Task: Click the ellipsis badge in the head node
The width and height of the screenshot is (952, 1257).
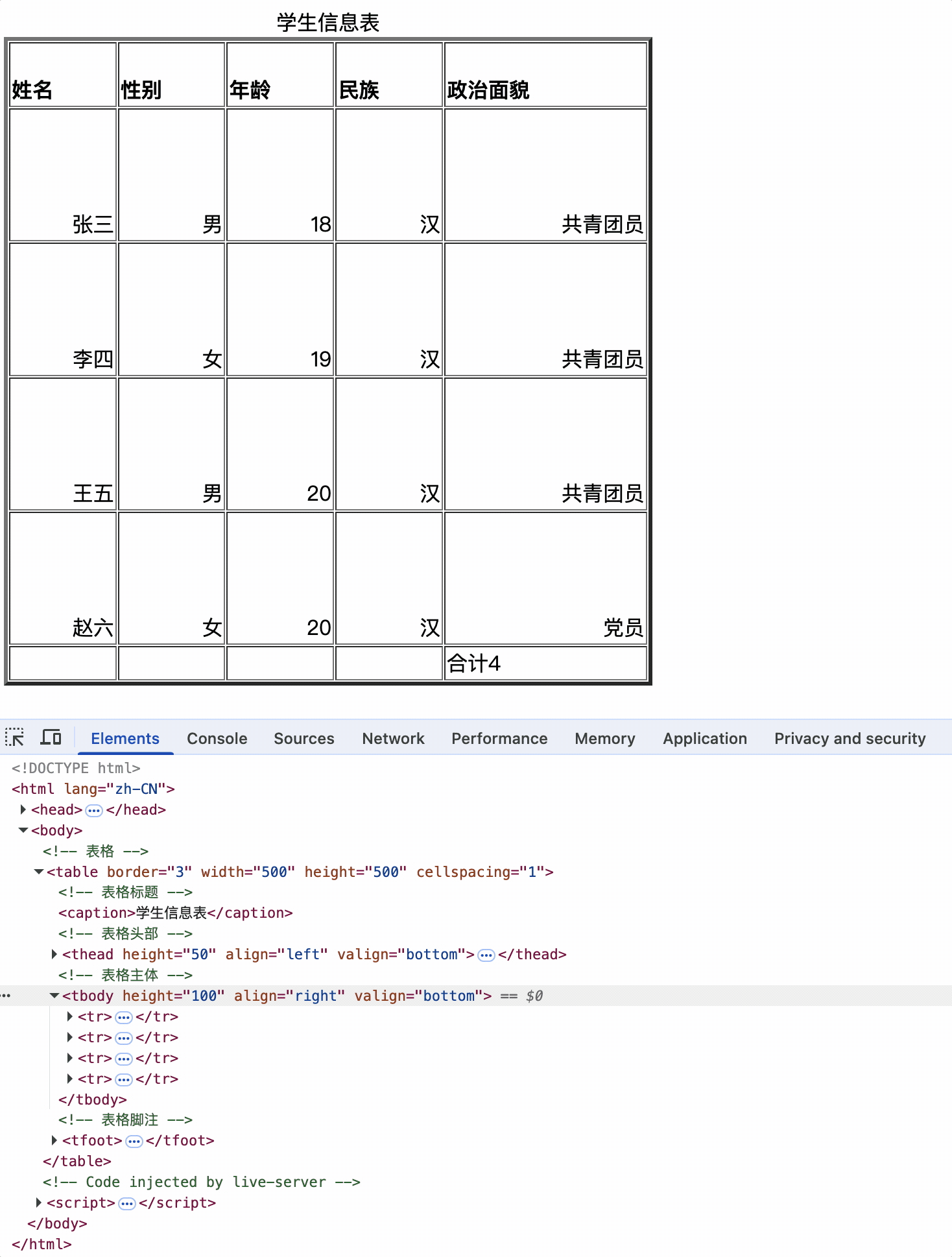Action: click(x=94, y=810)
